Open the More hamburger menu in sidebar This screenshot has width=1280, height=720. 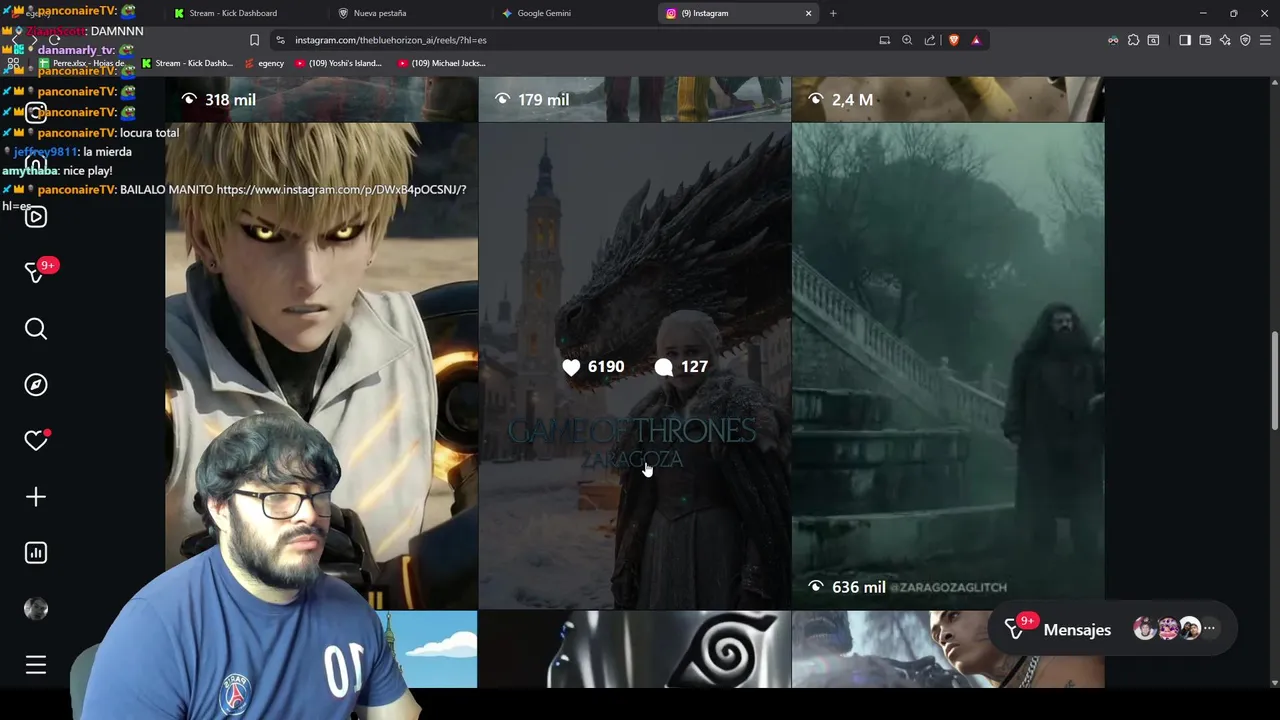[36, 665]
